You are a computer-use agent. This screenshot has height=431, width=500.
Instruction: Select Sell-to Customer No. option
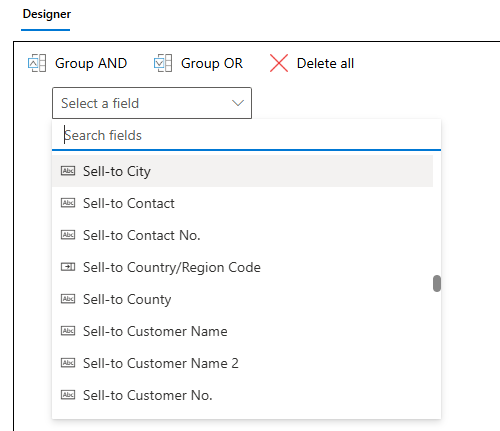point(242,395)
